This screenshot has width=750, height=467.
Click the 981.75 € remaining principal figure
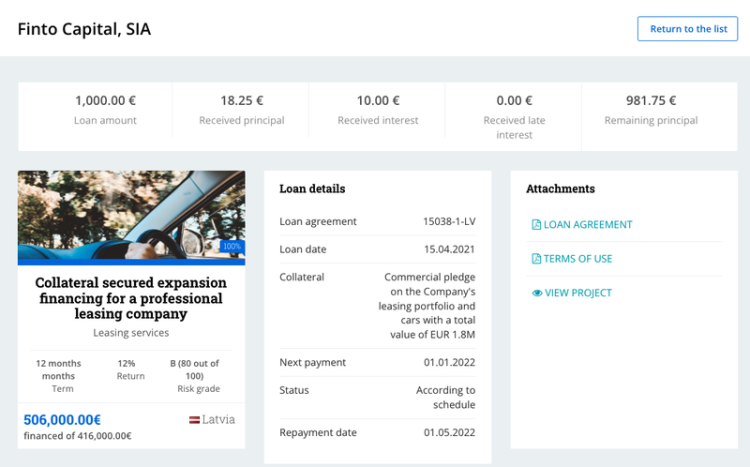click(x=651, y=101)
